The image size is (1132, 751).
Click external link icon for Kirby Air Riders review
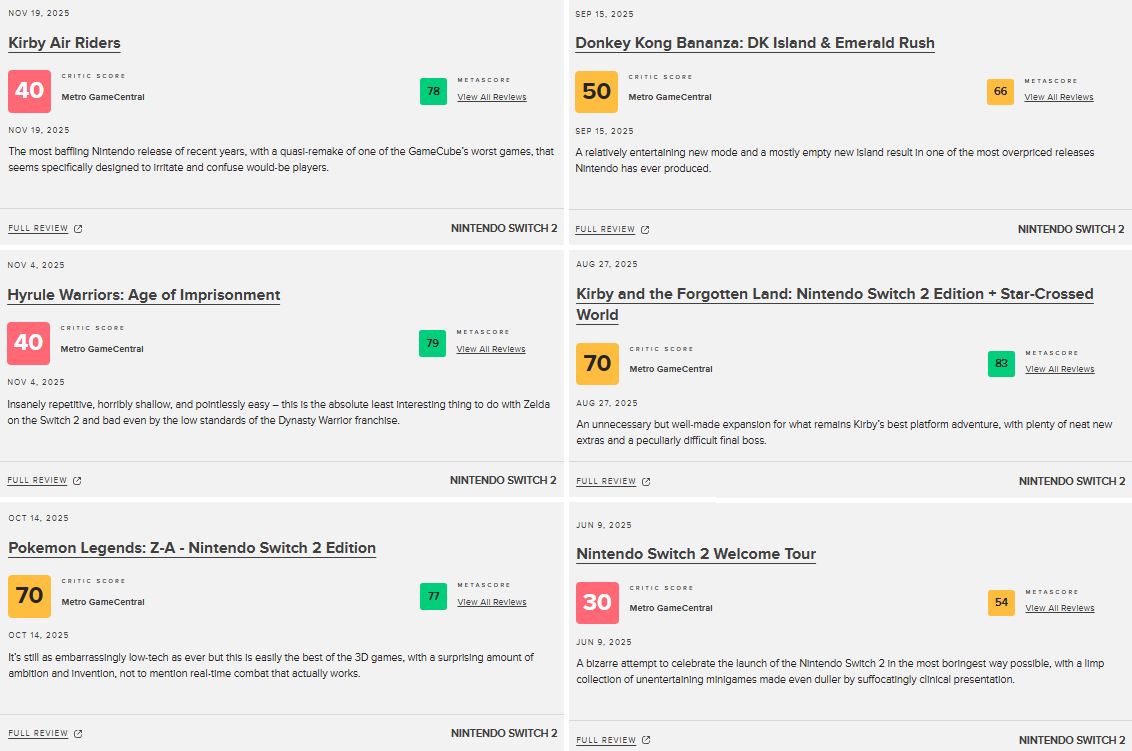78,229
